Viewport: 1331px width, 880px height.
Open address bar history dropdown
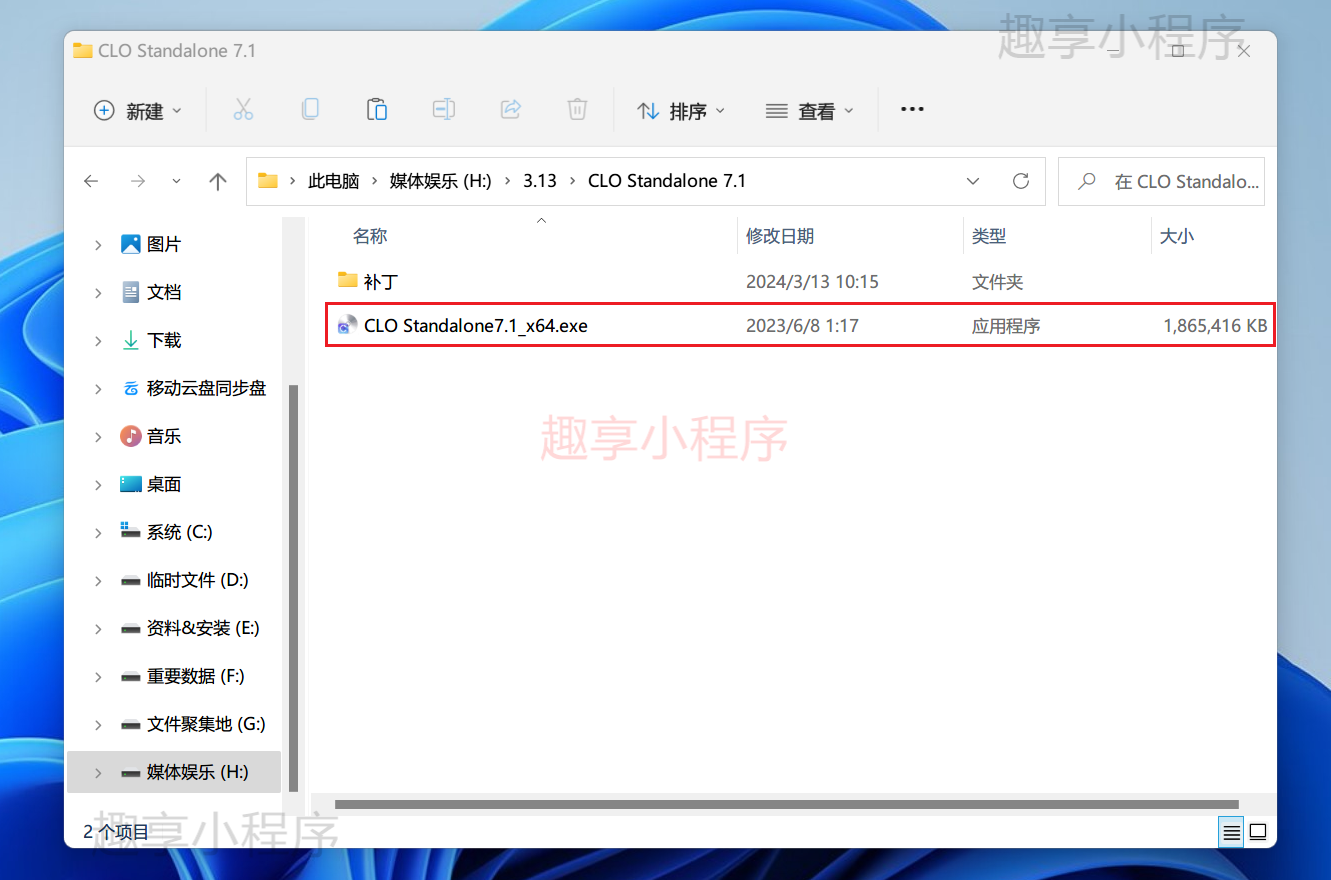point(973,181)
